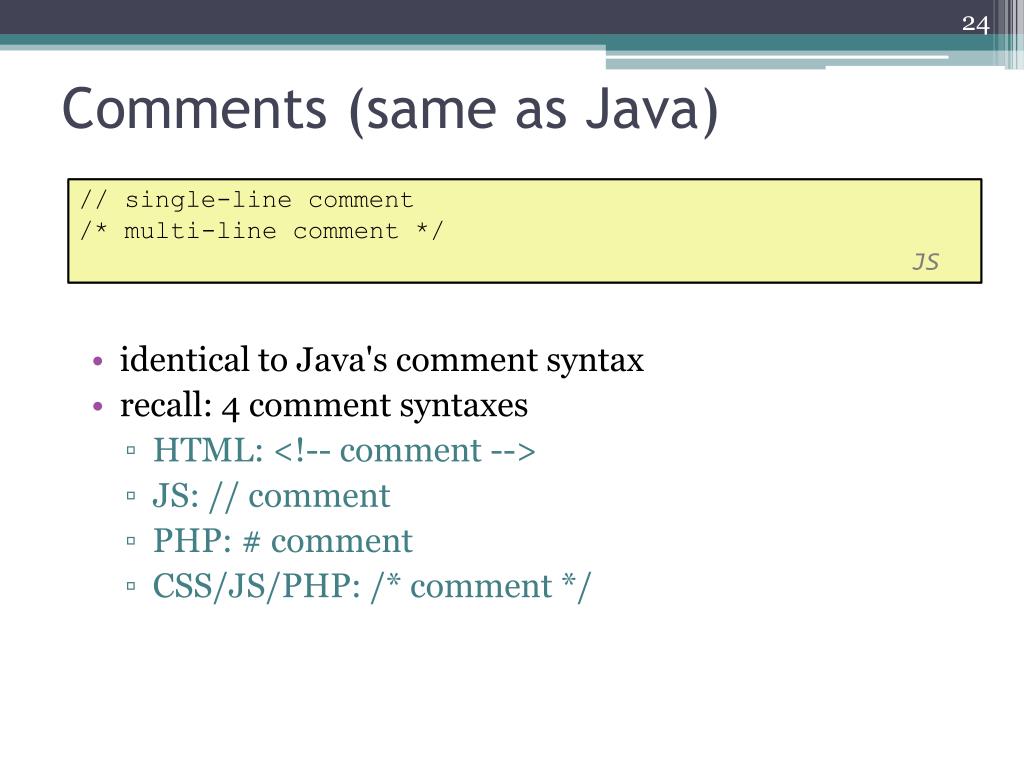Select the '/* multi-line comment */' code line
The height and width of the screenshot is (768, 1024).
(x=261, y=231)
